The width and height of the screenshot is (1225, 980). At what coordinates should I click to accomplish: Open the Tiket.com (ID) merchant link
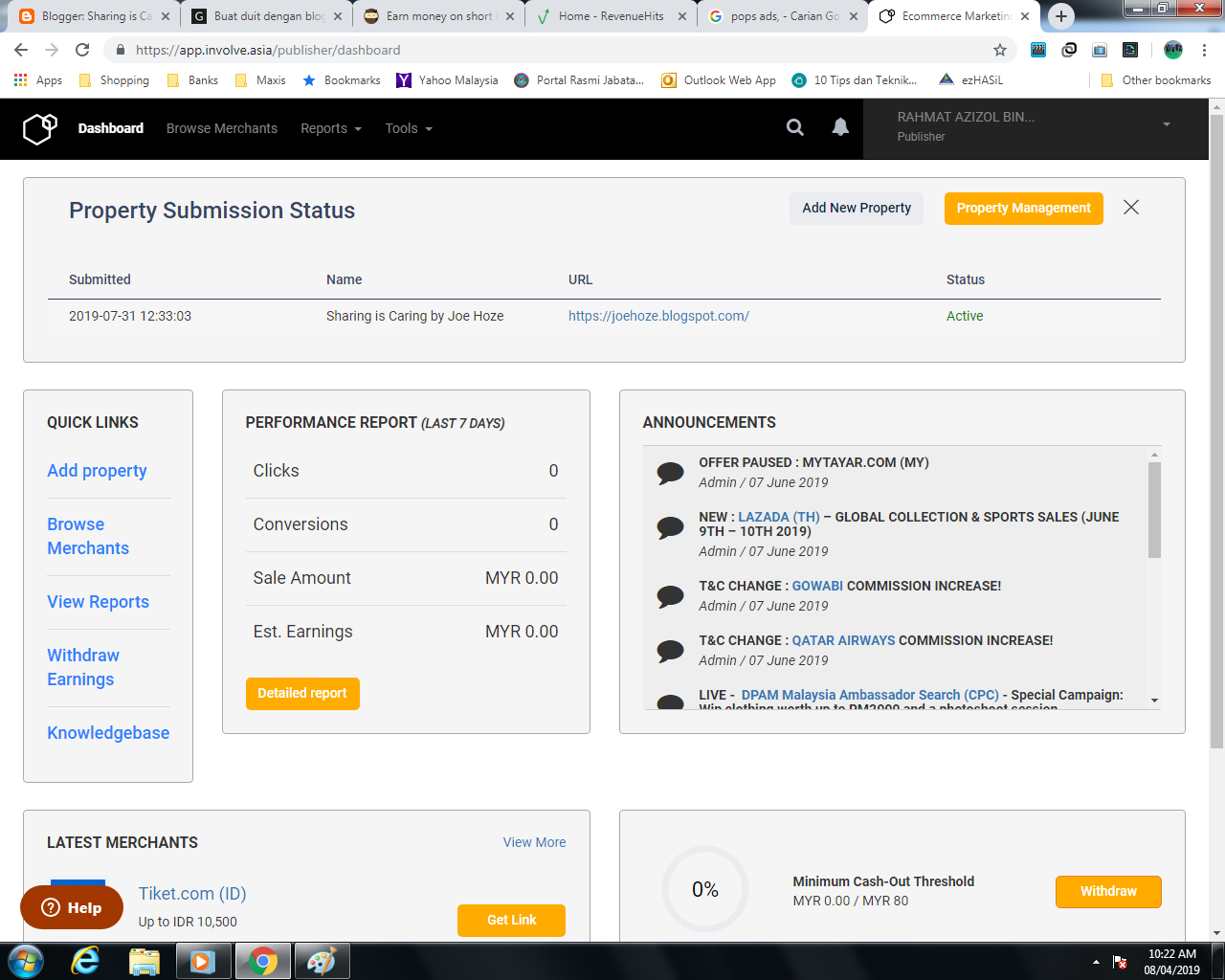coord(192,893)
